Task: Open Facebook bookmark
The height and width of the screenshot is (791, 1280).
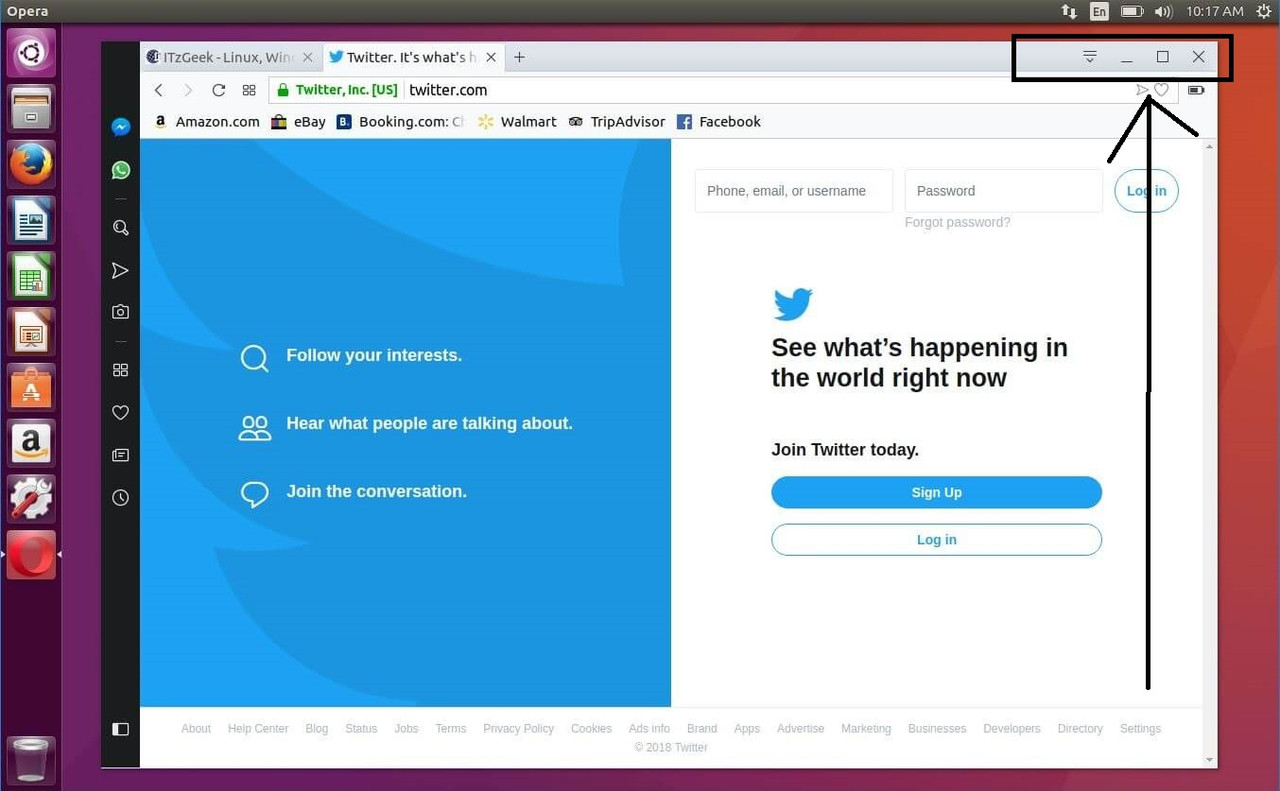Action: coord(719,122)
